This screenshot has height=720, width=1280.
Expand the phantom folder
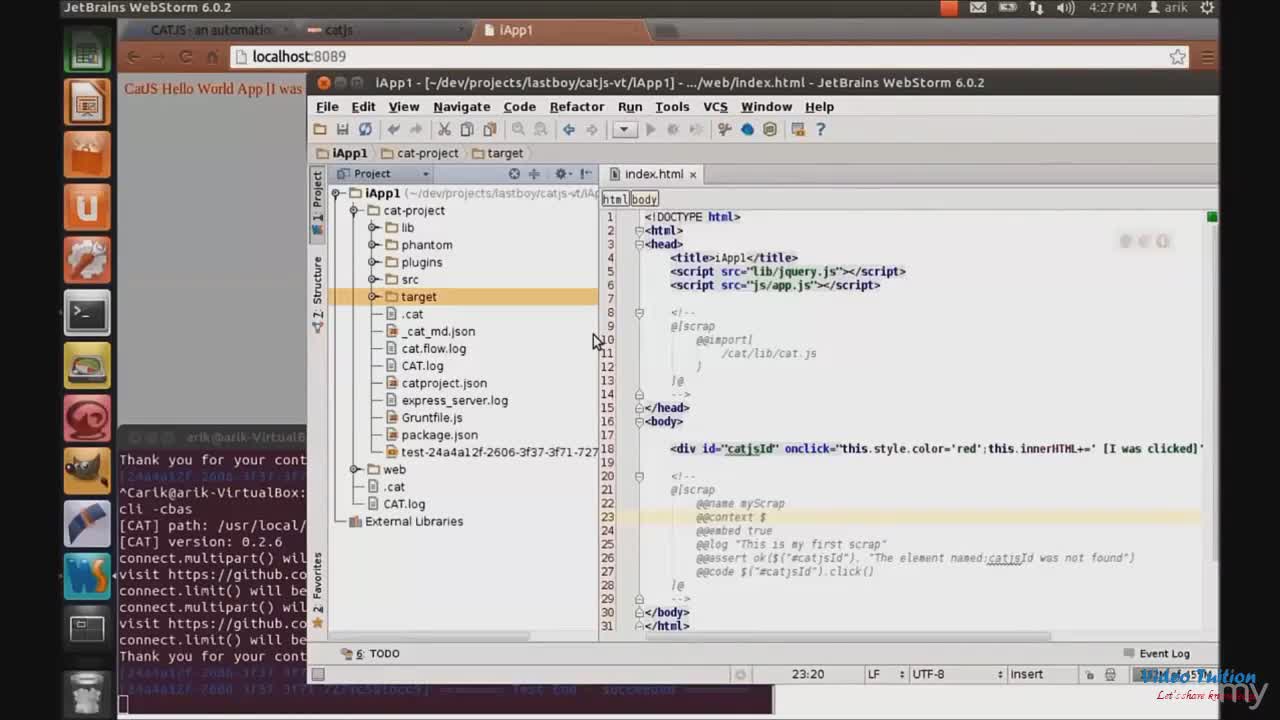click(372, 245)
